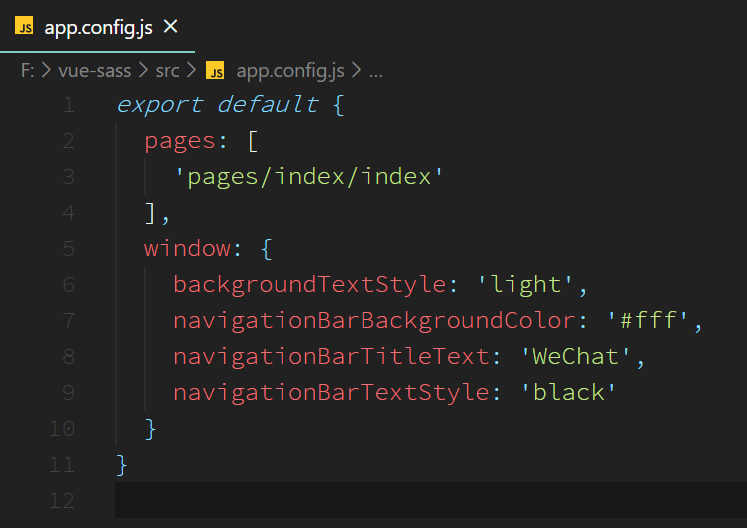Click line number 12 in gutter
The image size is (747, 528).
click(x=62, y=501)
